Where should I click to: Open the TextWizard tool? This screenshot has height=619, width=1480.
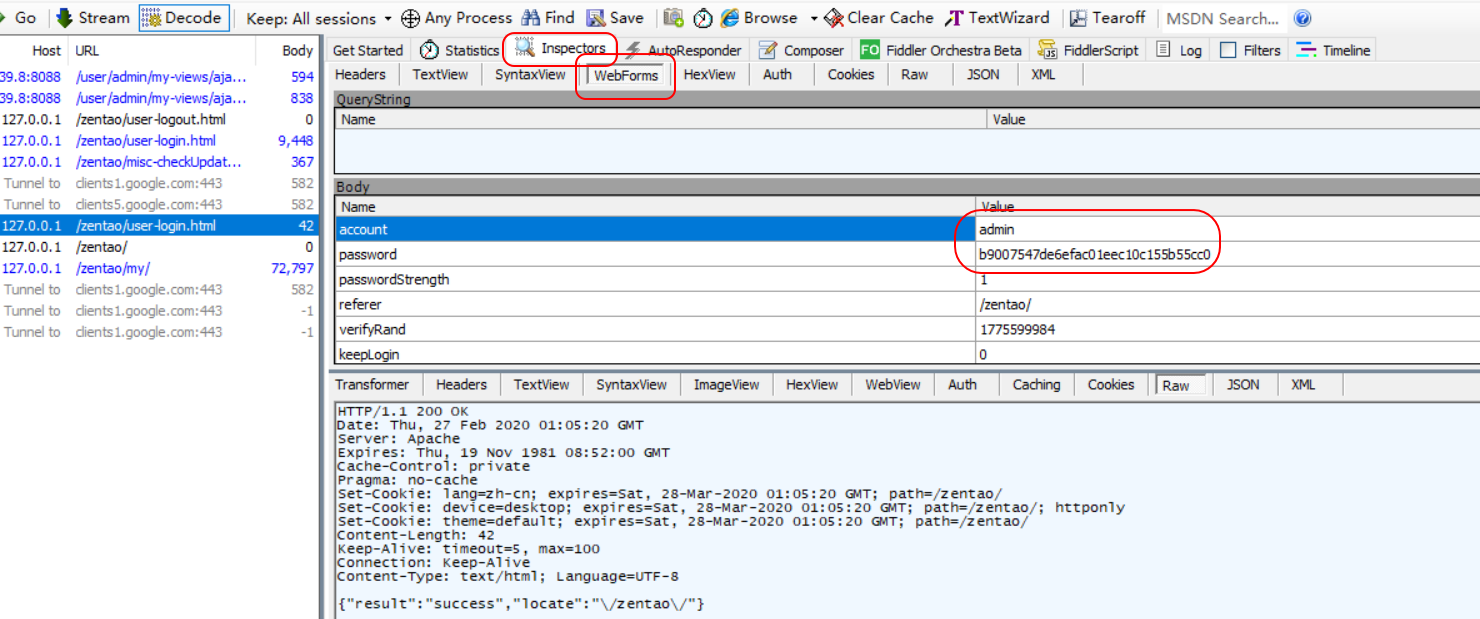(x=998, y=18)
